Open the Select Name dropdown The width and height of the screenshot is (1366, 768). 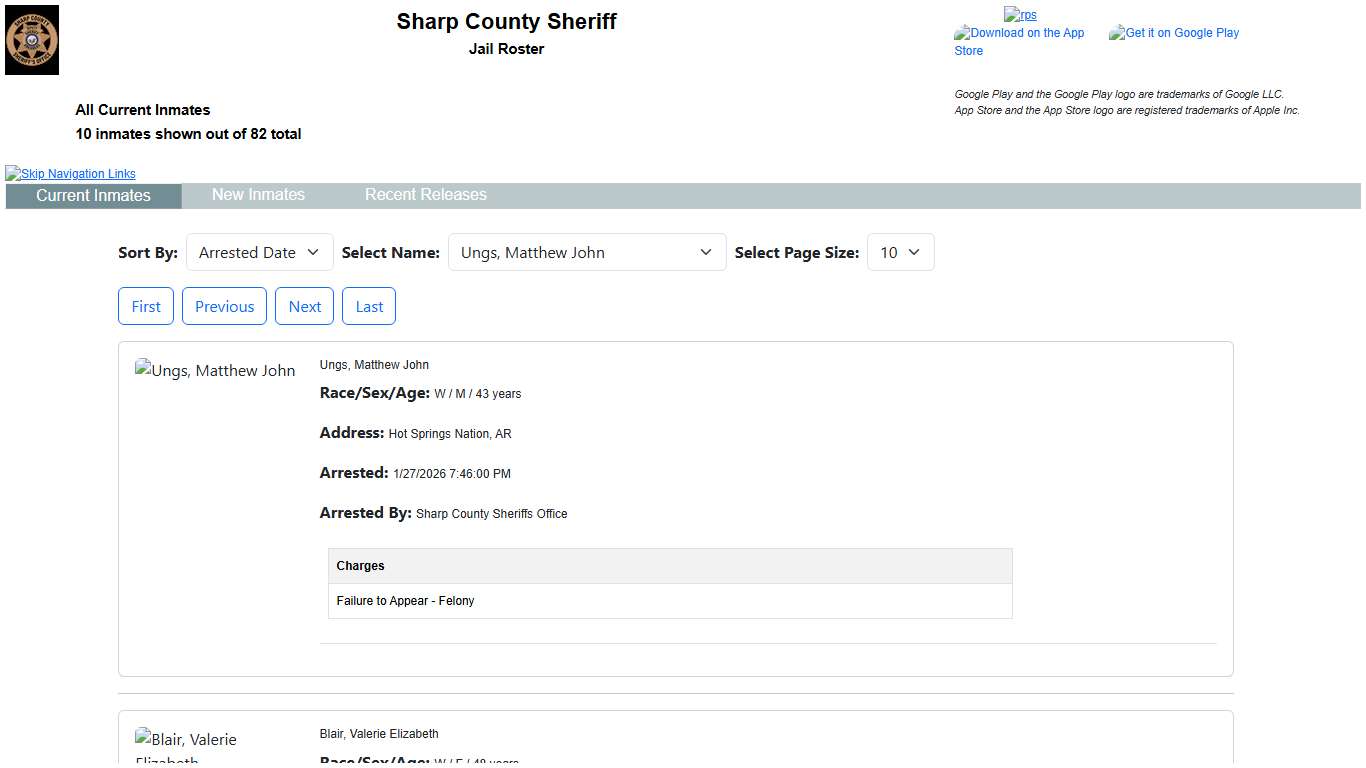[x=586, y=253]
